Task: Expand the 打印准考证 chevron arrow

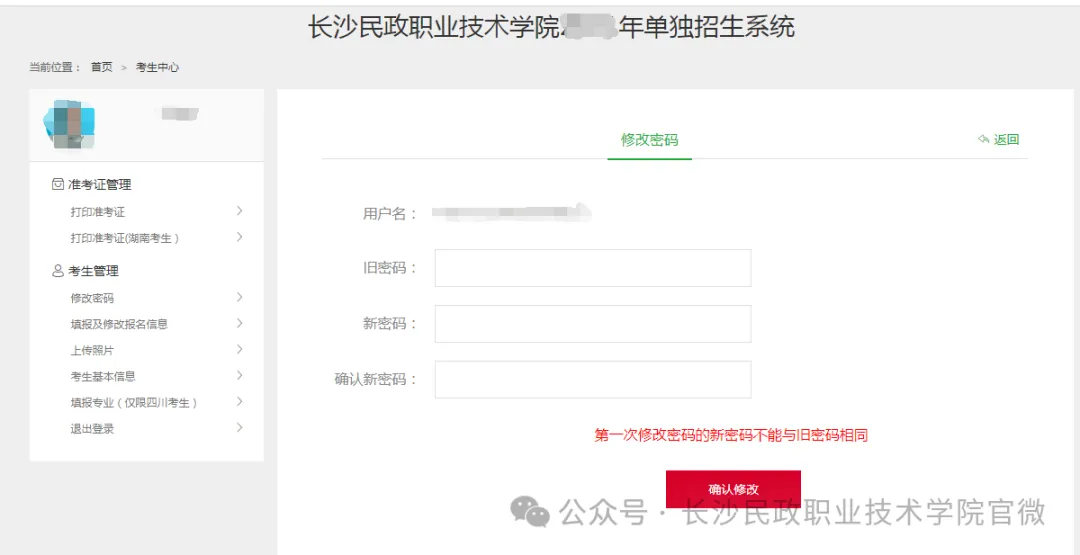Action: (240, 211)
